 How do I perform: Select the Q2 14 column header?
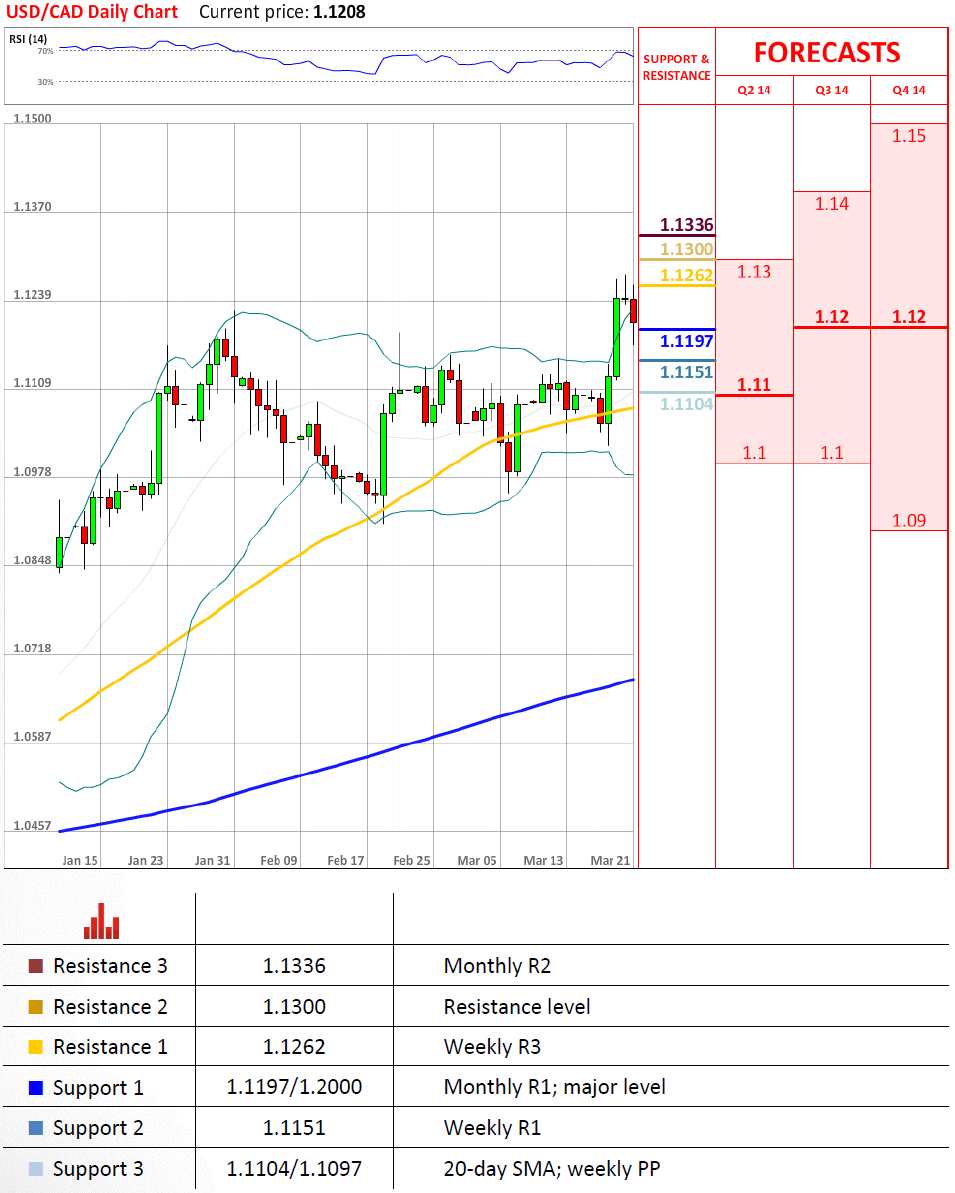754,90
